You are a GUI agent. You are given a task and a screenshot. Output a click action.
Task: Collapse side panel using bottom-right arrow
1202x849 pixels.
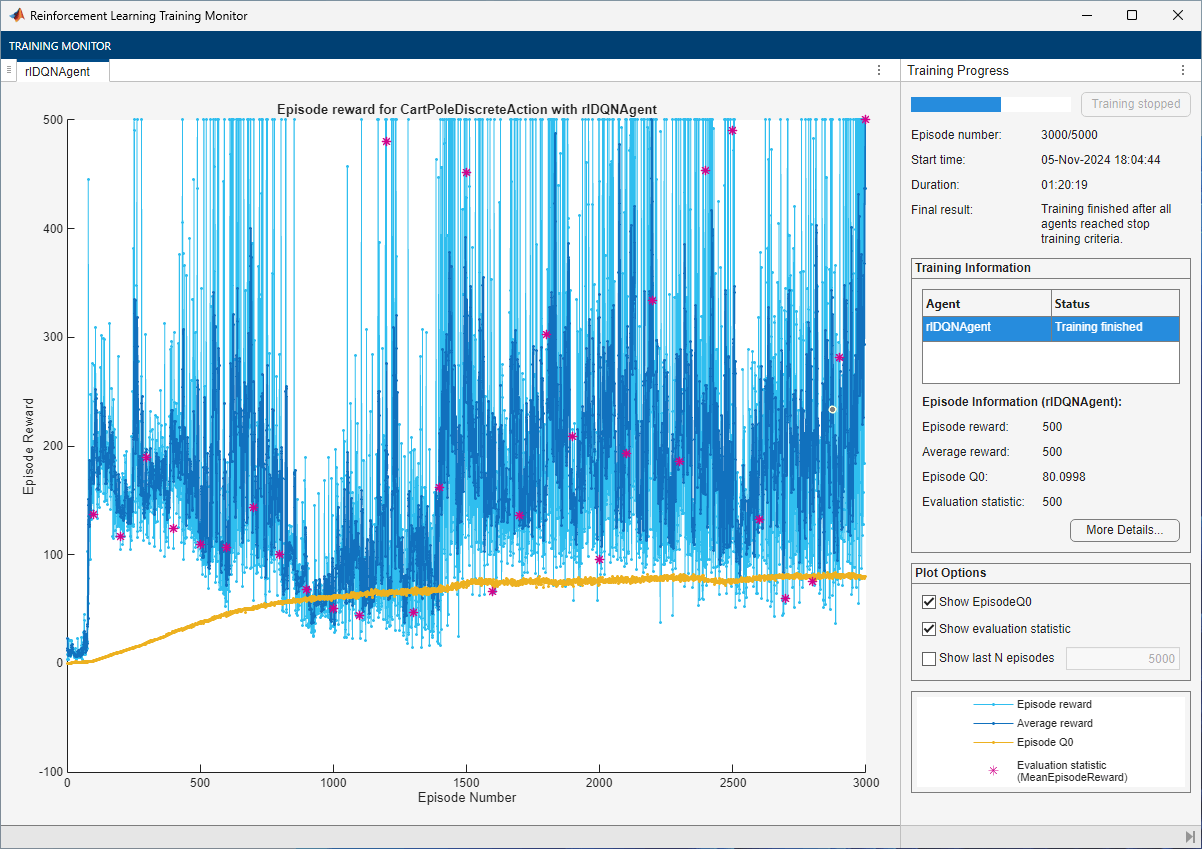tap(1189, 836)
